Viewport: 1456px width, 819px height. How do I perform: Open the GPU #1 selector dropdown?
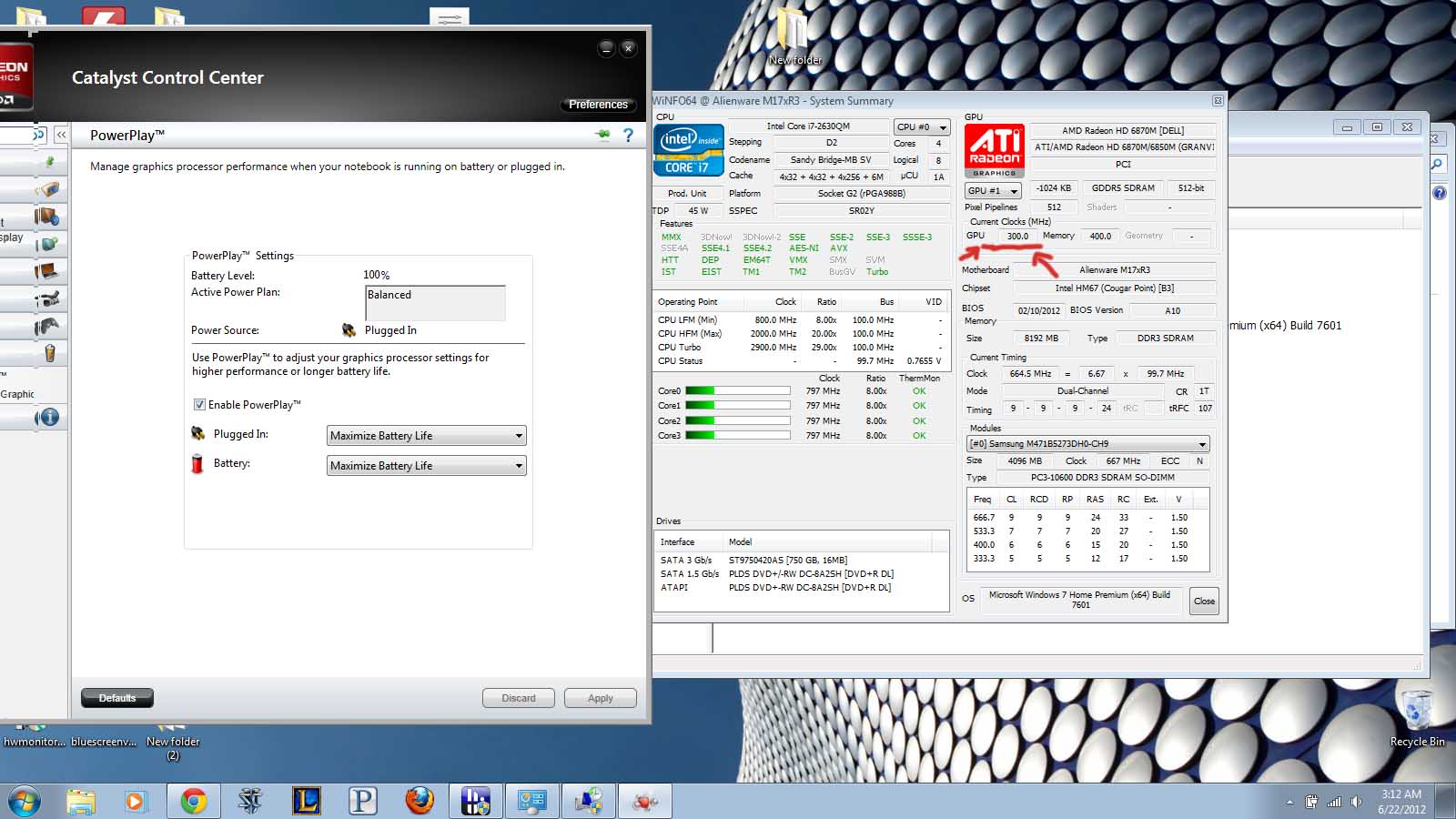point(993,190)
